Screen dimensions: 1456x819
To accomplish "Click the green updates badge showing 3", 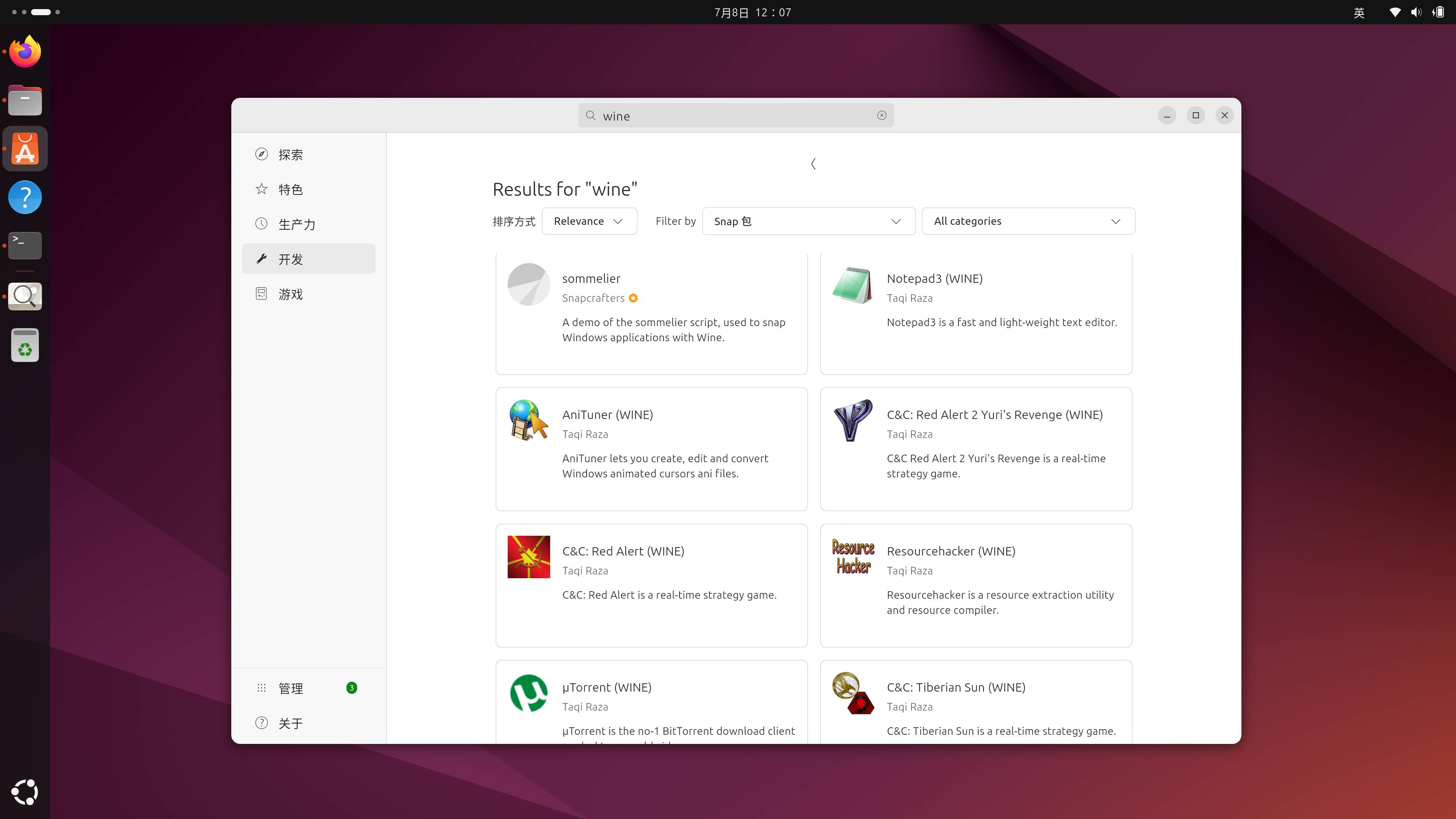I will 351,688.
